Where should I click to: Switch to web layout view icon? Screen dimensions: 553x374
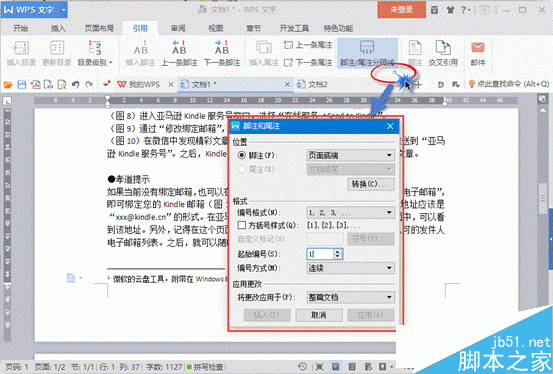pos(368,367)
